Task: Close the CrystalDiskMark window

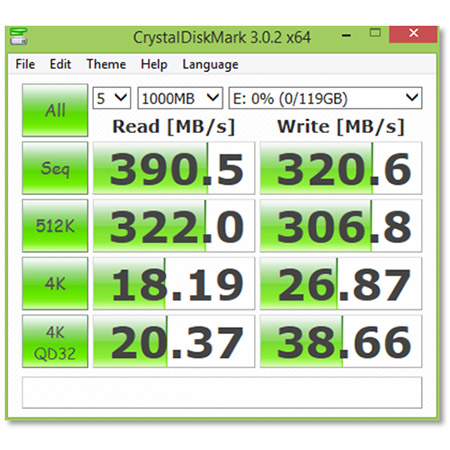Action: (x=413, y=34)
